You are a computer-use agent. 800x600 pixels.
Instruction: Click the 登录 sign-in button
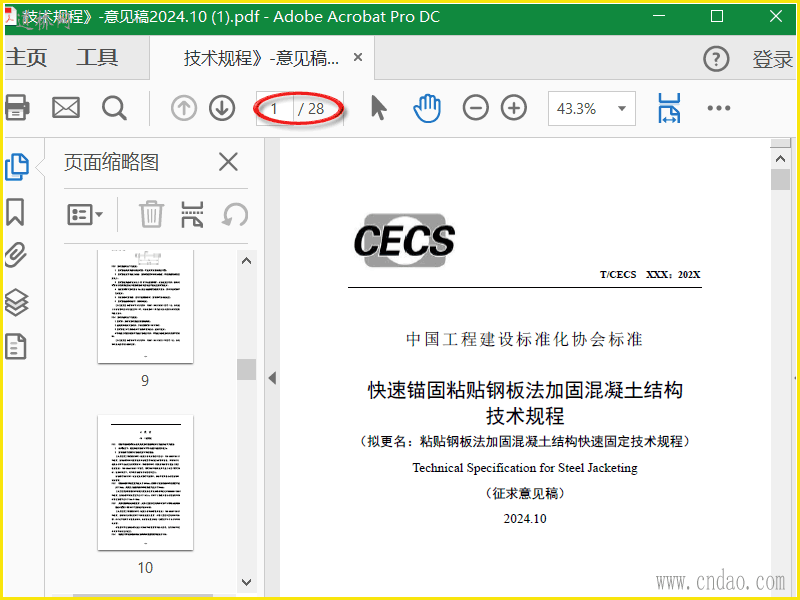click(772, 59)
